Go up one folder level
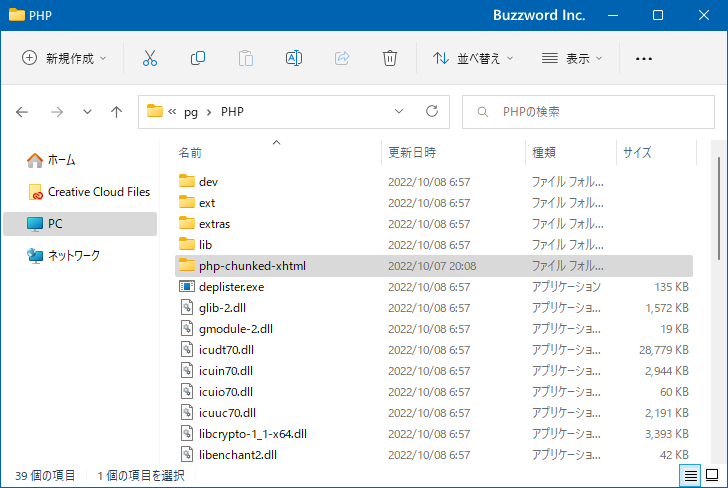728x488 pixels. [117, 112]
